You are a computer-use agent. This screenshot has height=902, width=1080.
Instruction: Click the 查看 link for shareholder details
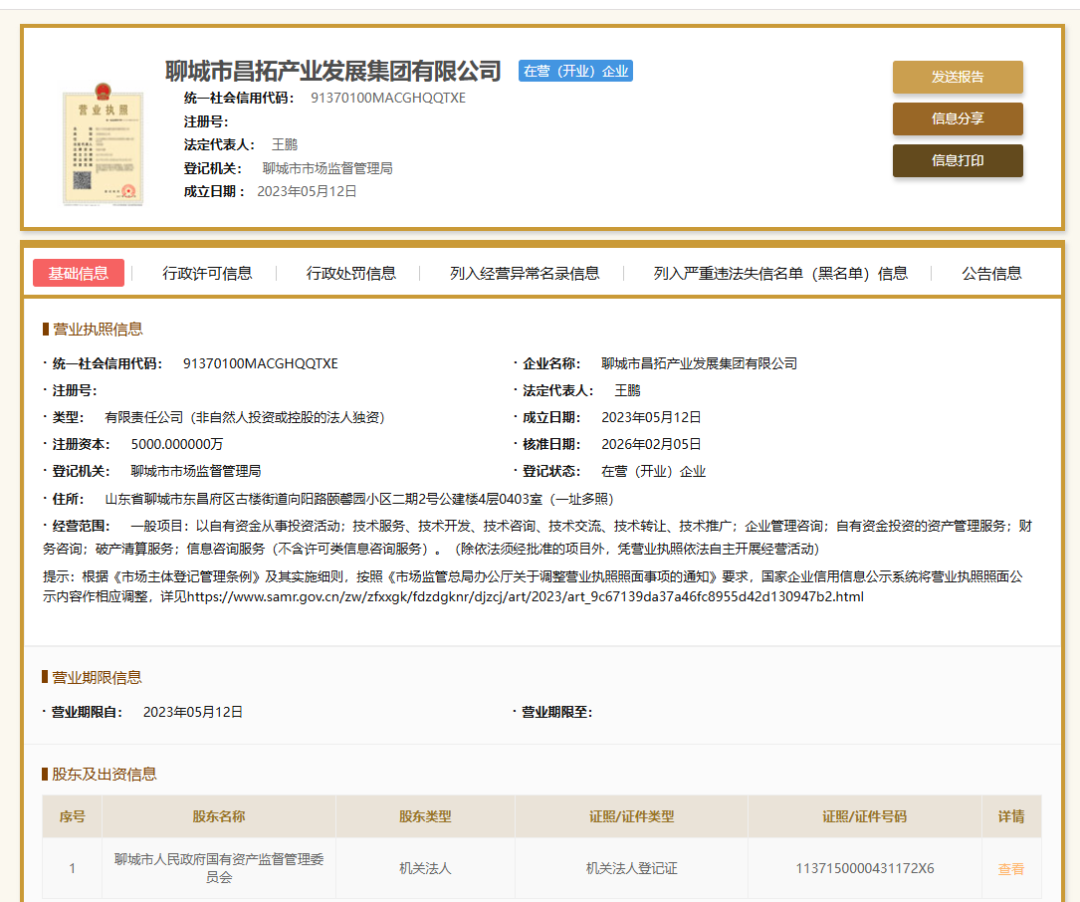(x=1011, y=868)
